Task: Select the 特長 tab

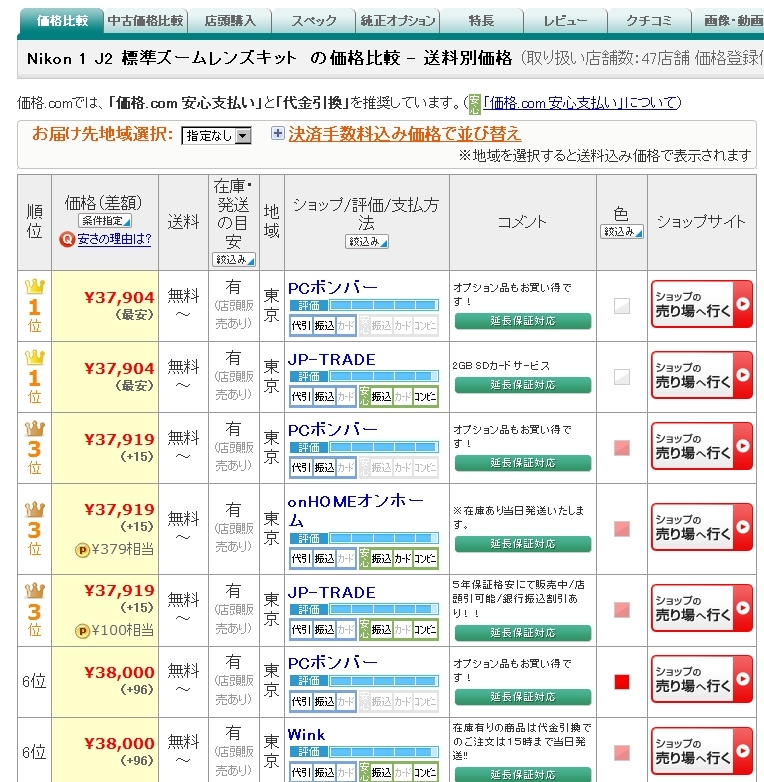Action: point(481,21)
